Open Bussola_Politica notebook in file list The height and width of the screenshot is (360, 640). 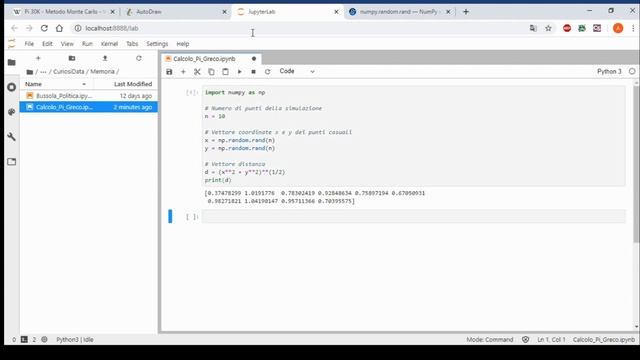coord(89,96)
